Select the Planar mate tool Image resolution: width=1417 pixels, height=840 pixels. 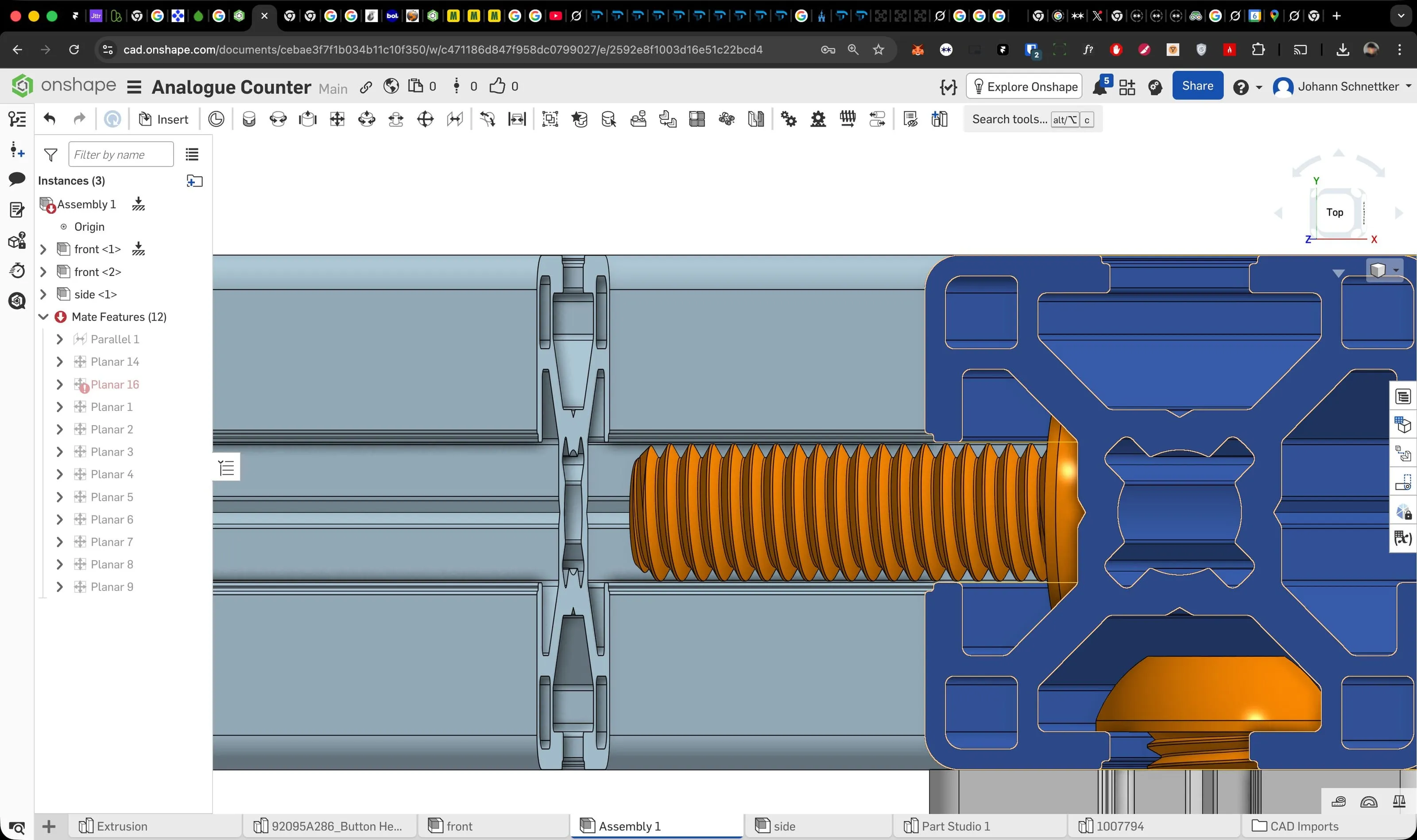click(x=337, y=120)
